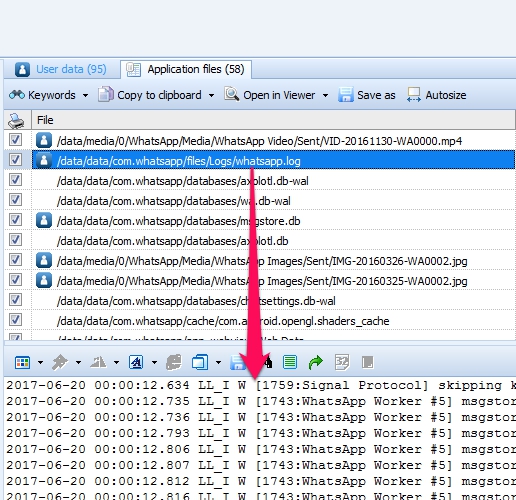
Task: Uncheck the IMG-20160326-WA0002.jpg row checkbox
Action: (15, 260)
